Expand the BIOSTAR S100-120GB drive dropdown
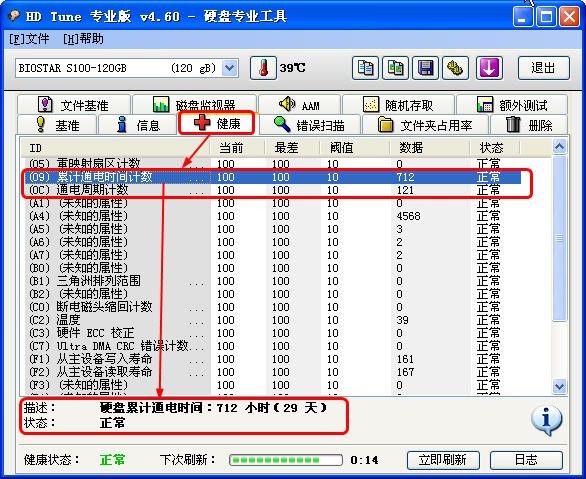This screenshot has height=479, width=586. tap(229, 68)
